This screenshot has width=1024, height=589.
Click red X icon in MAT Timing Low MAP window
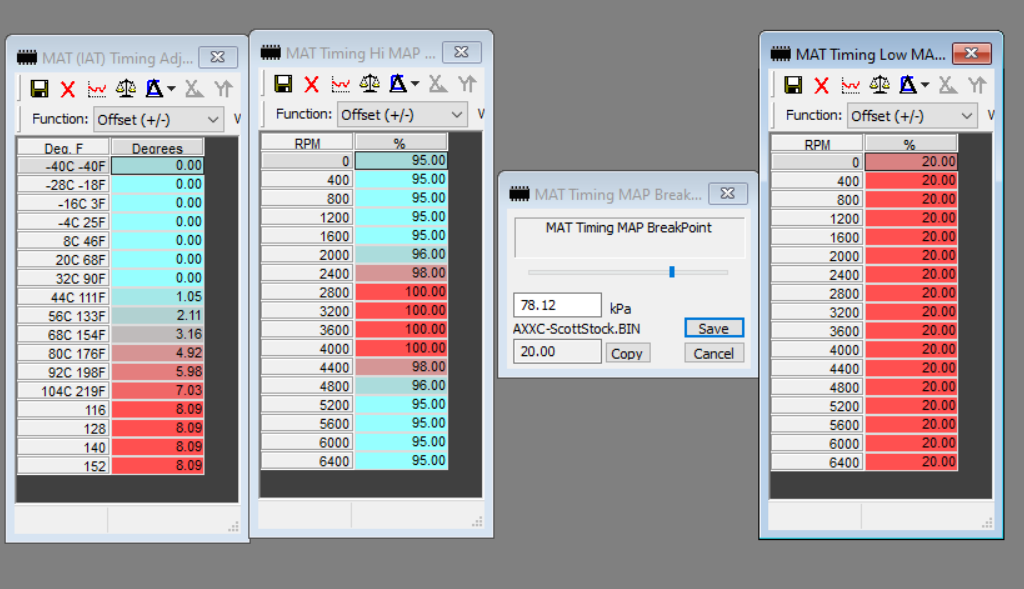[821, 85]
